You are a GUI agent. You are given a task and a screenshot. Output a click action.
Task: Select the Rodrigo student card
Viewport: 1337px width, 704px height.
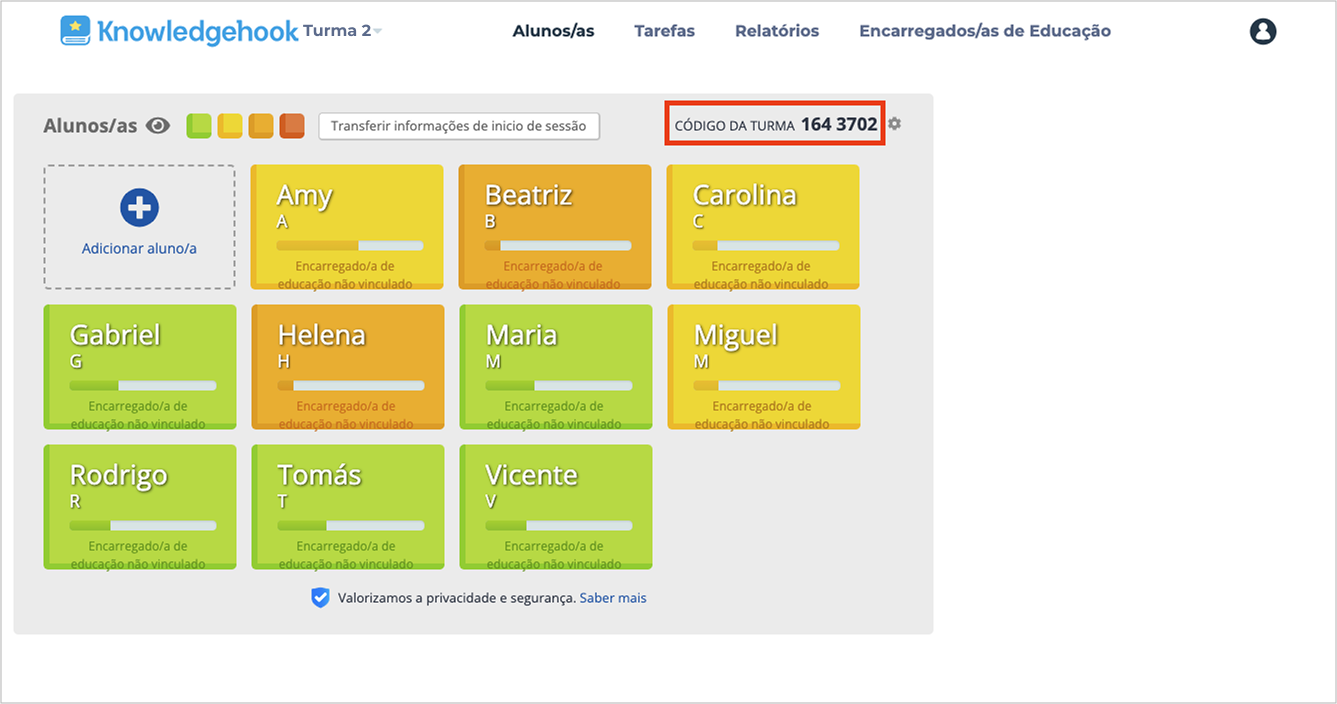(x=140, y=507)
